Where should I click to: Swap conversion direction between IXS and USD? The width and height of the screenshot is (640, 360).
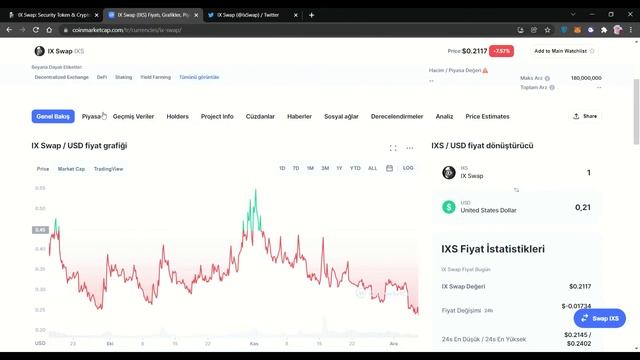click(x=516, y=190)
